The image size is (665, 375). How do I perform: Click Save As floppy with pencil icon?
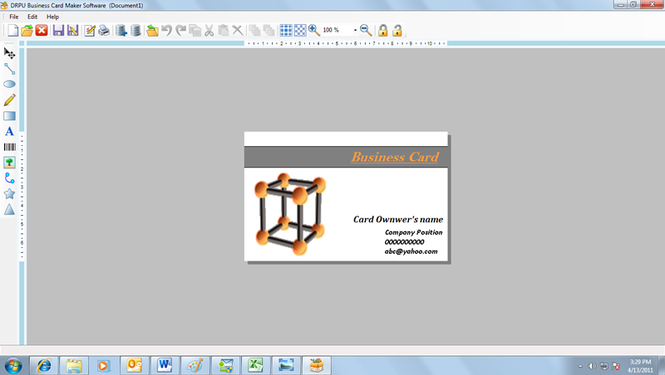click(x=73, y=30)
